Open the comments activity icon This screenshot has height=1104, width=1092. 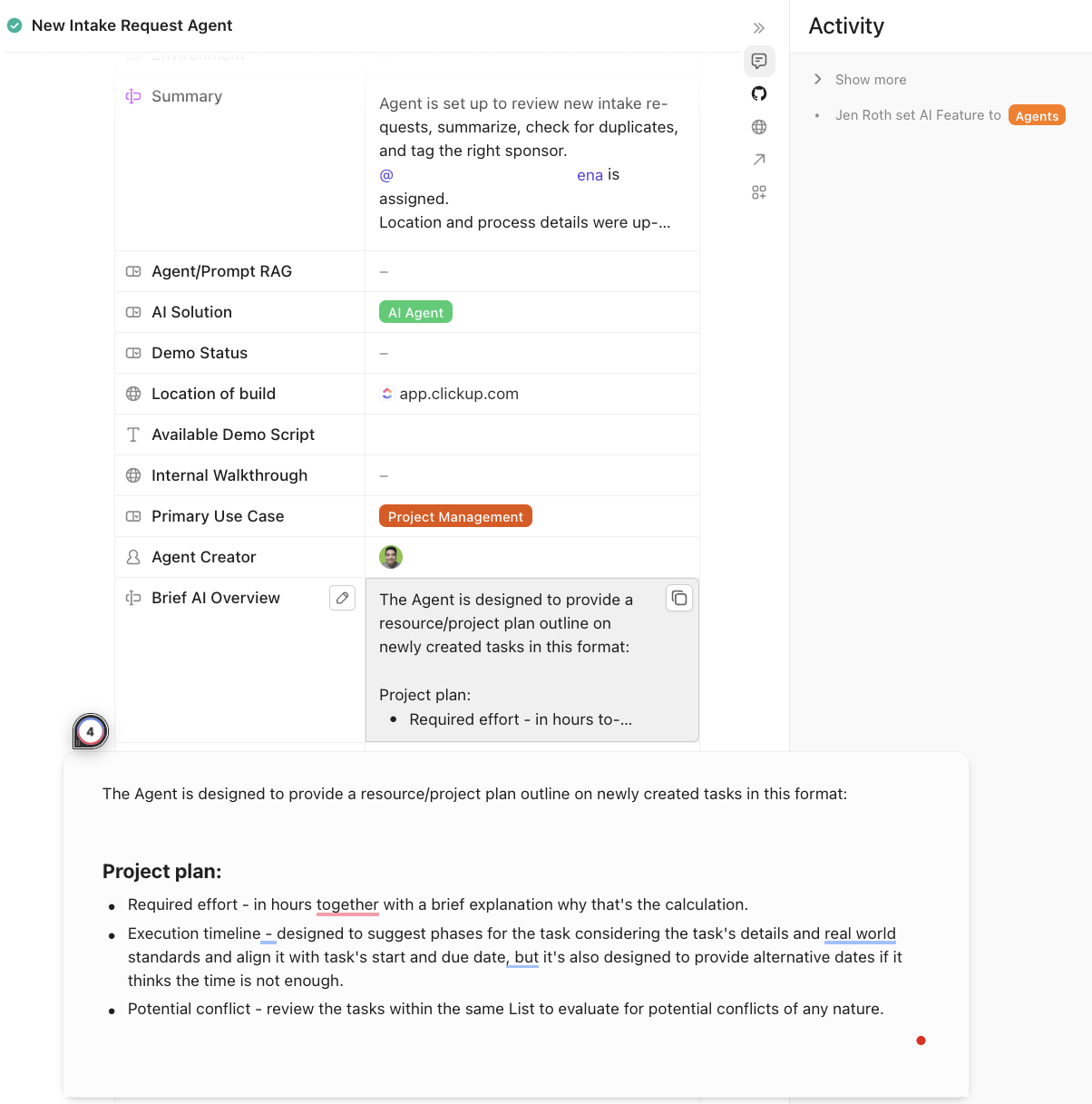pyautogui.click(x=759, y=61)
